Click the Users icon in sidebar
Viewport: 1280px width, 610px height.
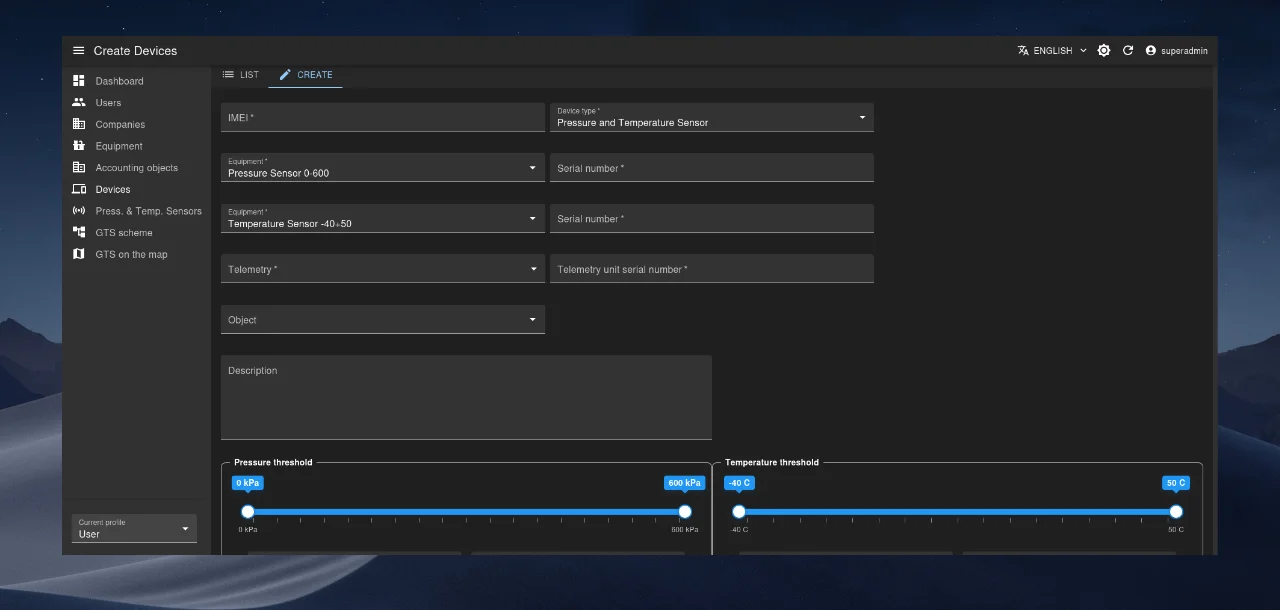coord(79,103)
